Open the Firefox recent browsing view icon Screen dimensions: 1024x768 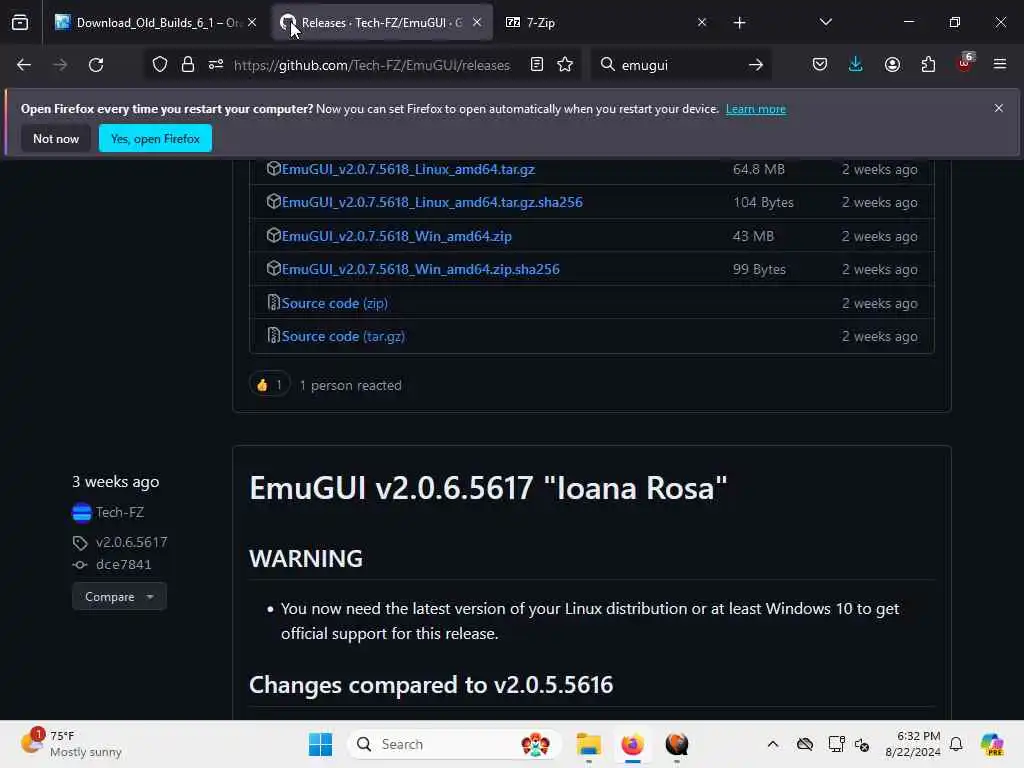[x=20, y=23]
